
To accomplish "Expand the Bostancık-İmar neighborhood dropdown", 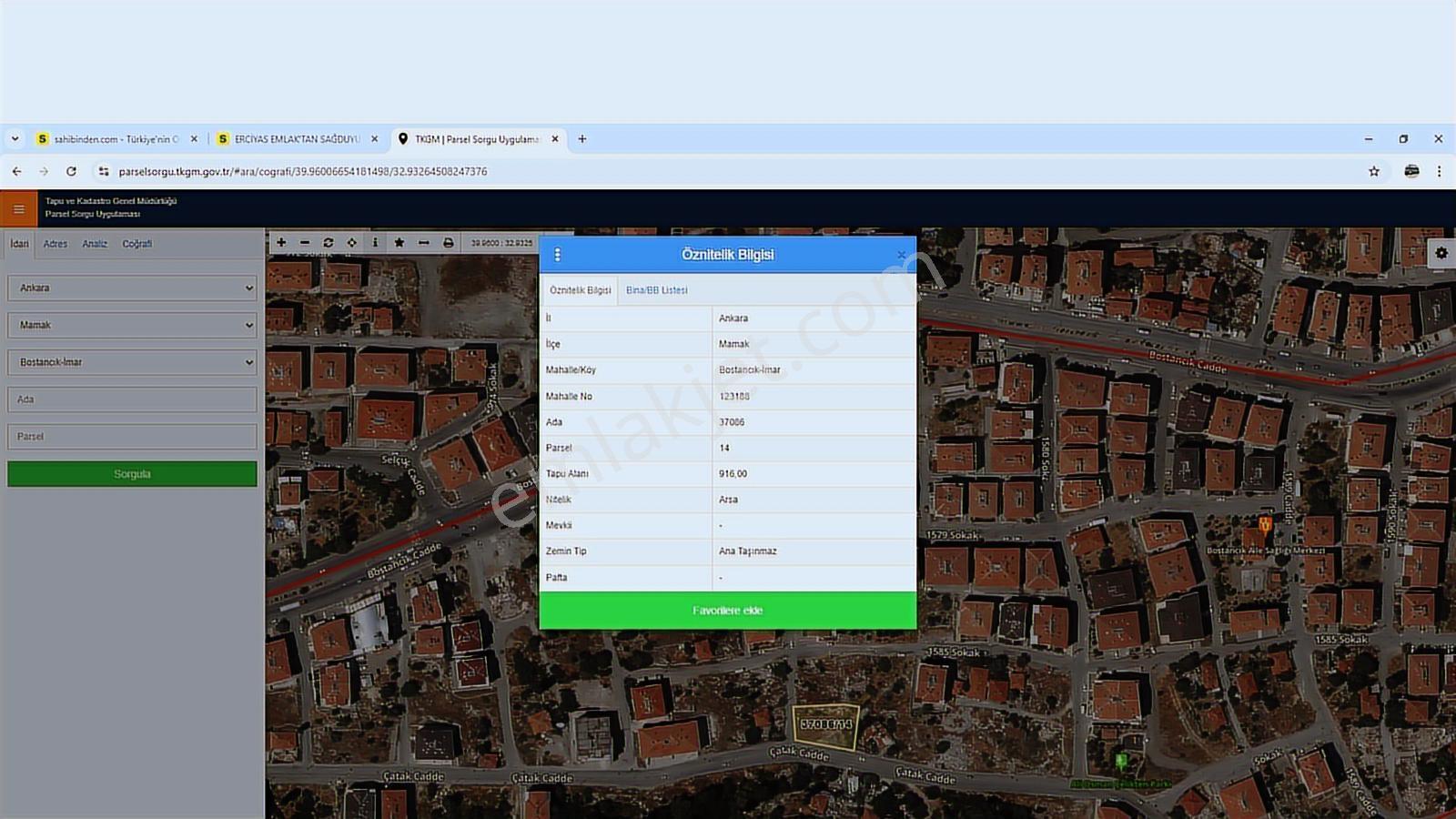I will click(x=132, y=362).
